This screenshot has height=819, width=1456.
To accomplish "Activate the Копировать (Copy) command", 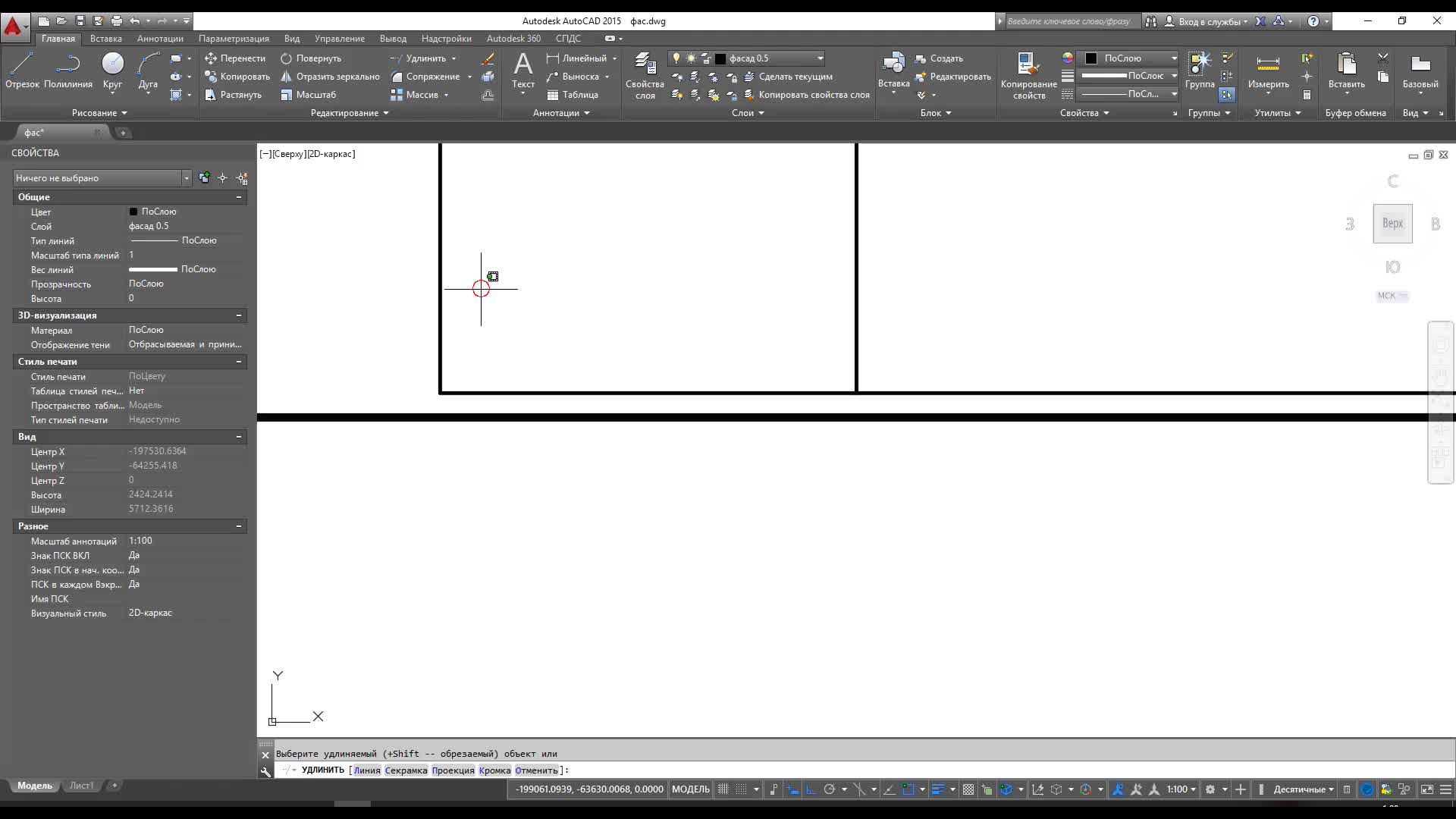I will (x=237, y=77).
